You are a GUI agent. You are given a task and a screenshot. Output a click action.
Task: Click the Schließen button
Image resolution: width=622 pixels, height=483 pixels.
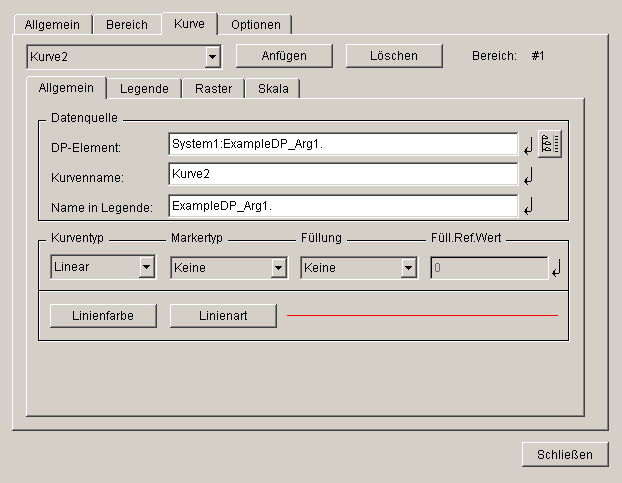pos(565,454)
